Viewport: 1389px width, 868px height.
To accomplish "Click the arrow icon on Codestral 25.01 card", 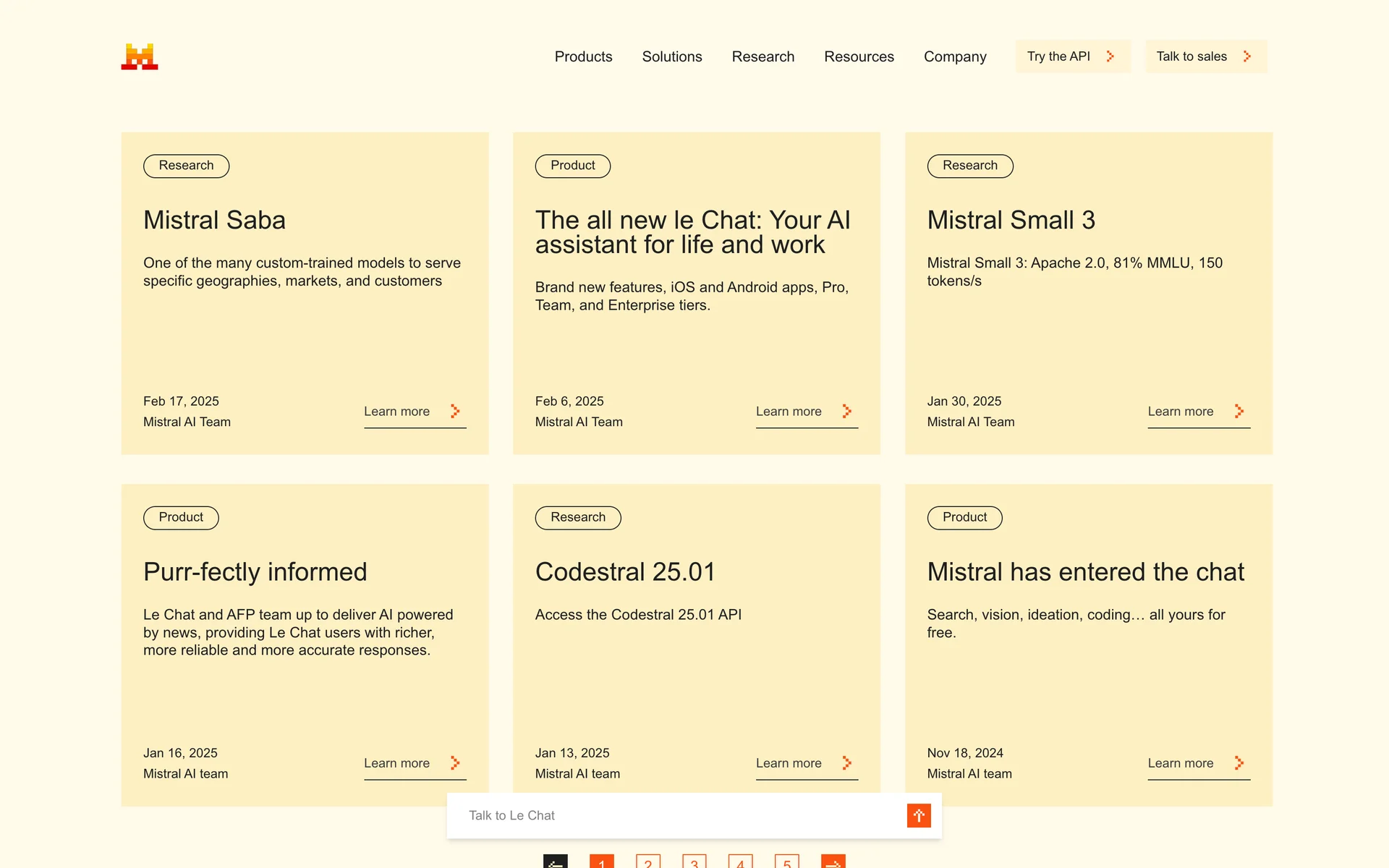I will (x=847, y=762).
